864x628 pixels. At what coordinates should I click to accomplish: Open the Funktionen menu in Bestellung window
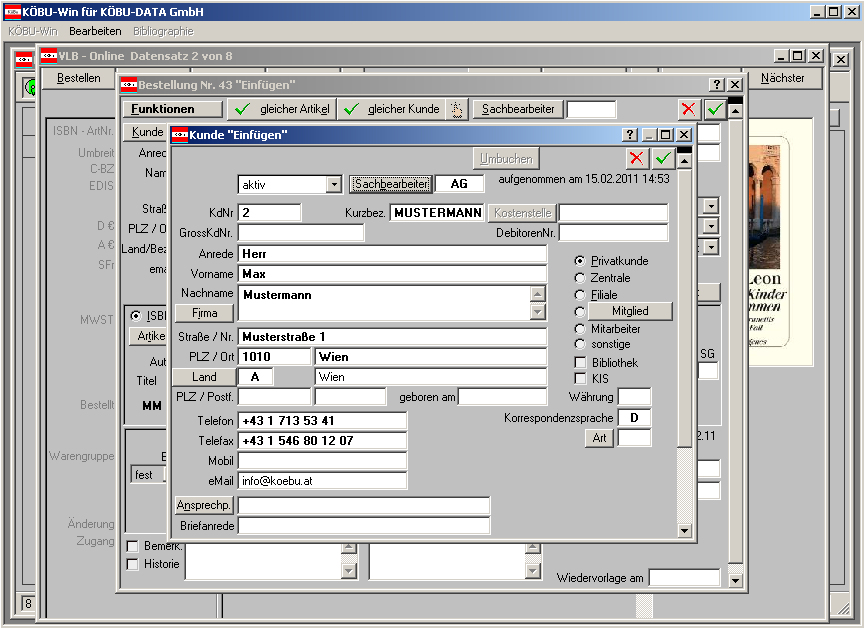[172, 109]
